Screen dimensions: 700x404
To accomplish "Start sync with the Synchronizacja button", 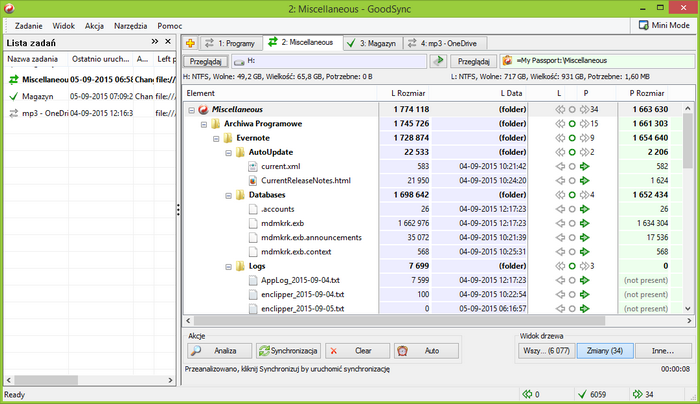I will (x=287, y=351).
